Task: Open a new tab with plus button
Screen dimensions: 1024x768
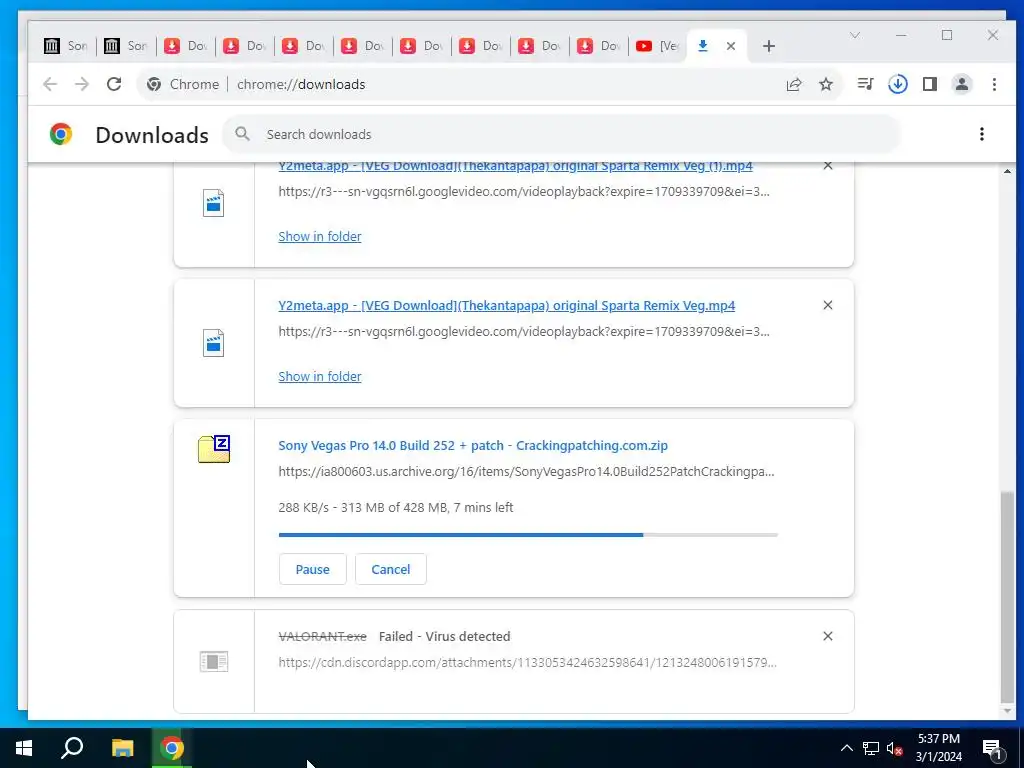Action: coord(769,46)
